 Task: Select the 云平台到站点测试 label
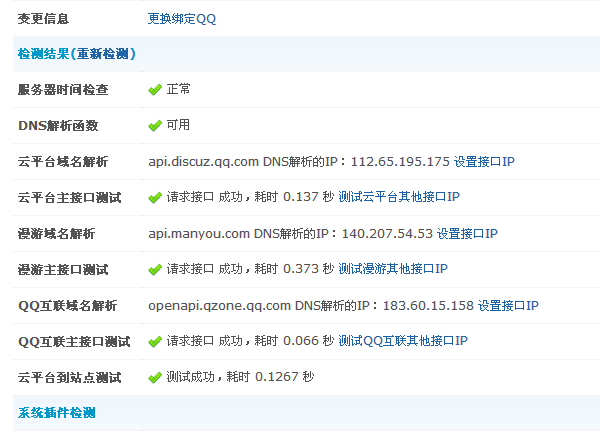(70, 377)
